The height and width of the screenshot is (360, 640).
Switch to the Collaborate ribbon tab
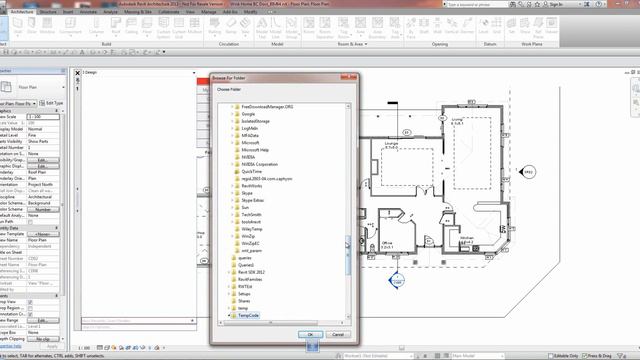[169, 12]
